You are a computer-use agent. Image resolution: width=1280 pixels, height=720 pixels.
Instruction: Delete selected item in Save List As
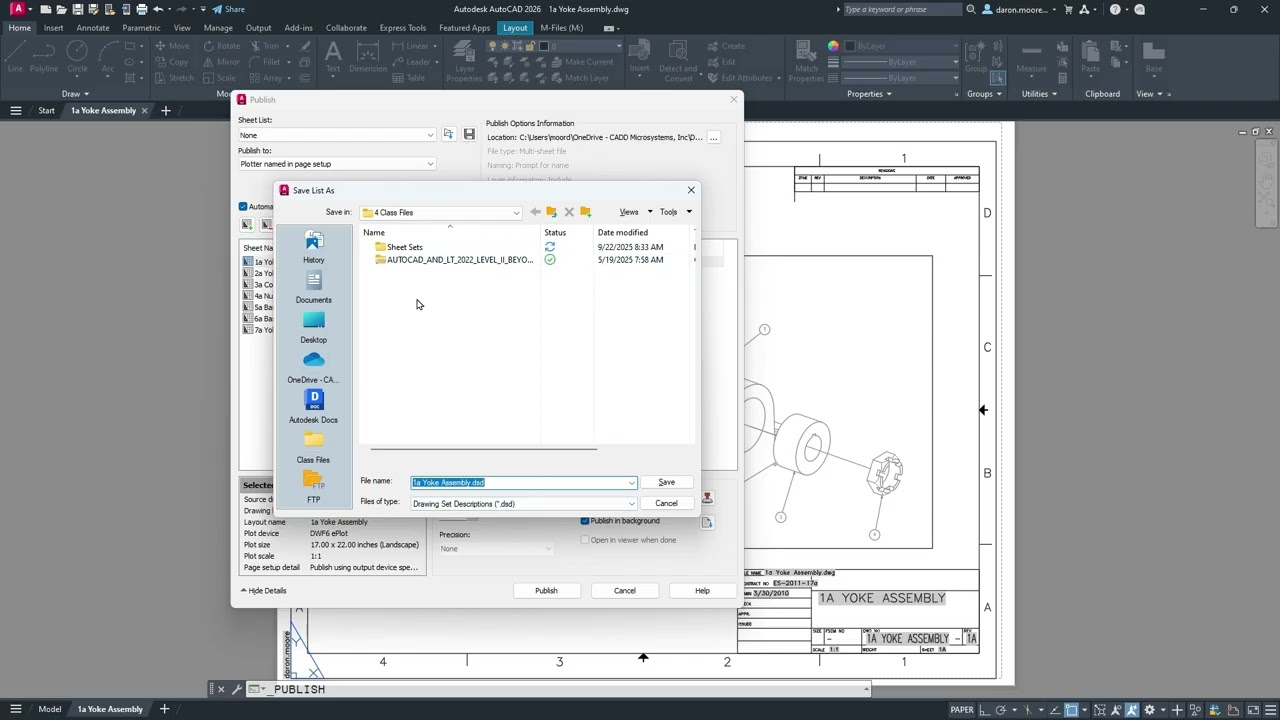[x=569, y=212]
